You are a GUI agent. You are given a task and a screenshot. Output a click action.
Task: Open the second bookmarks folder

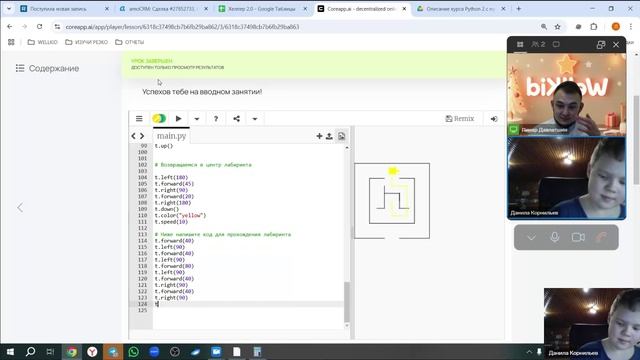[x=87, y=42]
